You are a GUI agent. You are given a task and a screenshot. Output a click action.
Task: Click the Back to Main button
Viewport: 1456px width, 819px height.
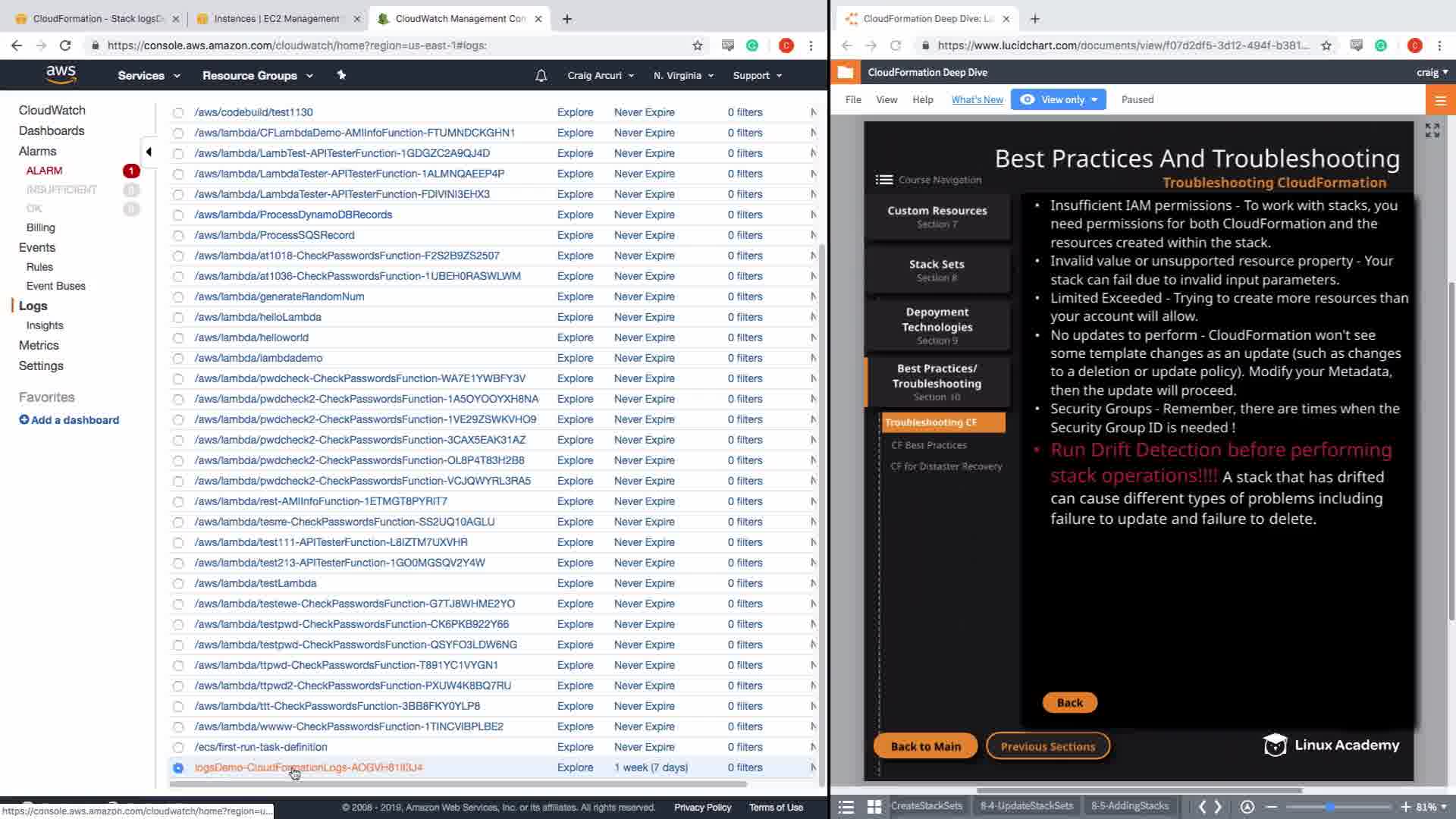925,746
